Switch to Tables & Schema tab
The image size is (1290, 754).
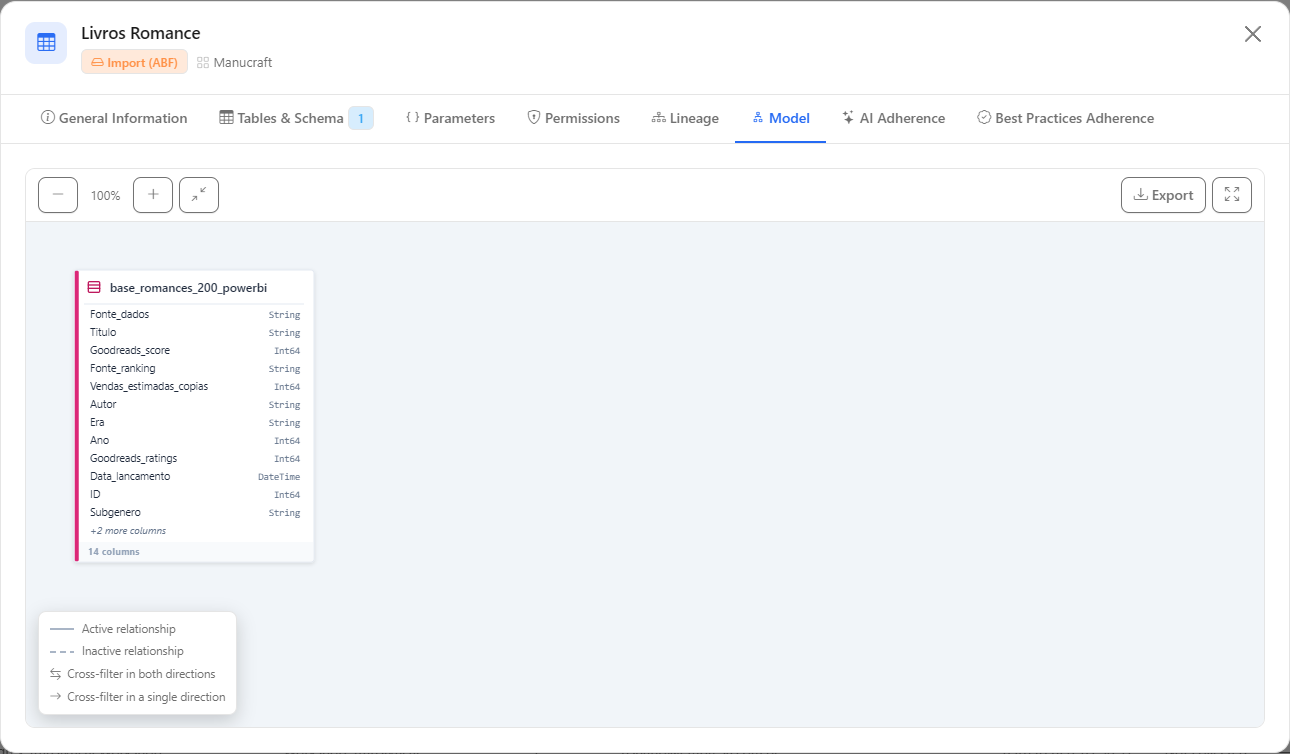296,118
